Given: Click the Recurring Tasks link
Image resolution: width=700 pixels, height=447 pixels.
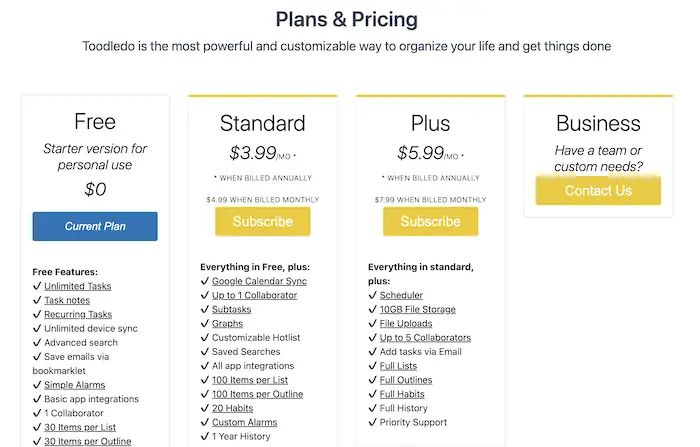Looking at the screenshot, I should click(x=78, y=314).
